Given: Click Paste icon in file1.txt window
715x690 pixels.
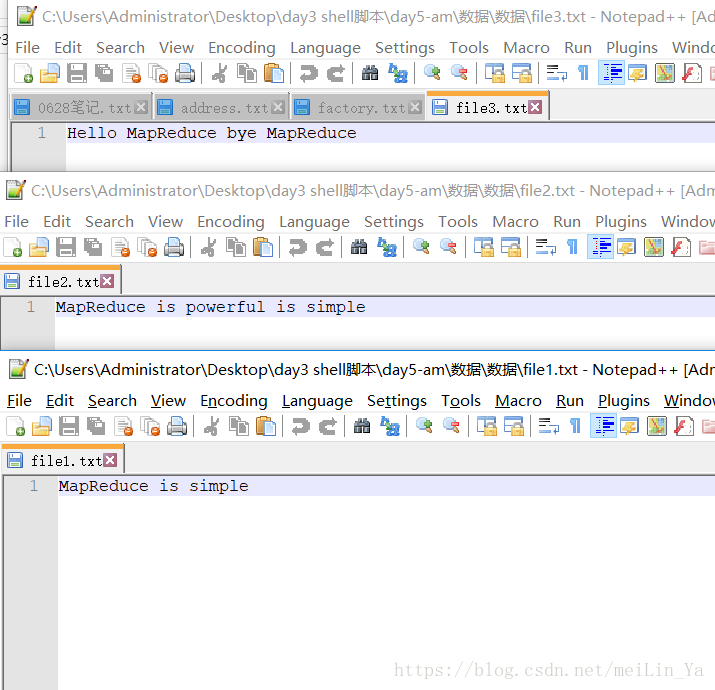Looking at the screenshot, I should pyautogui.click(x=266, y=426).
